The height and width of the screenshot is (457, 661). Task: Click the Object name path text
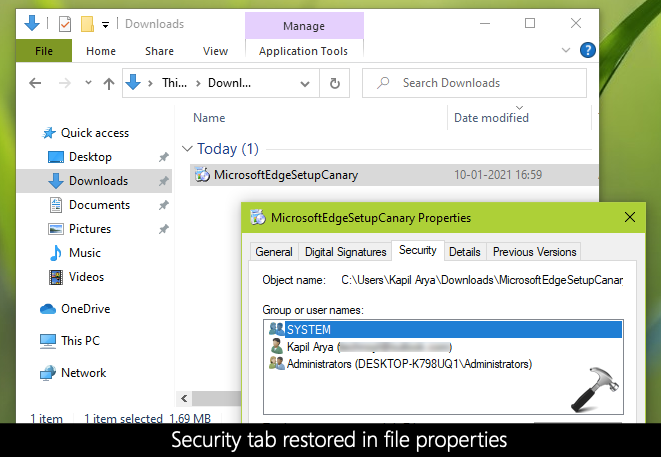[x=482, y=280]
